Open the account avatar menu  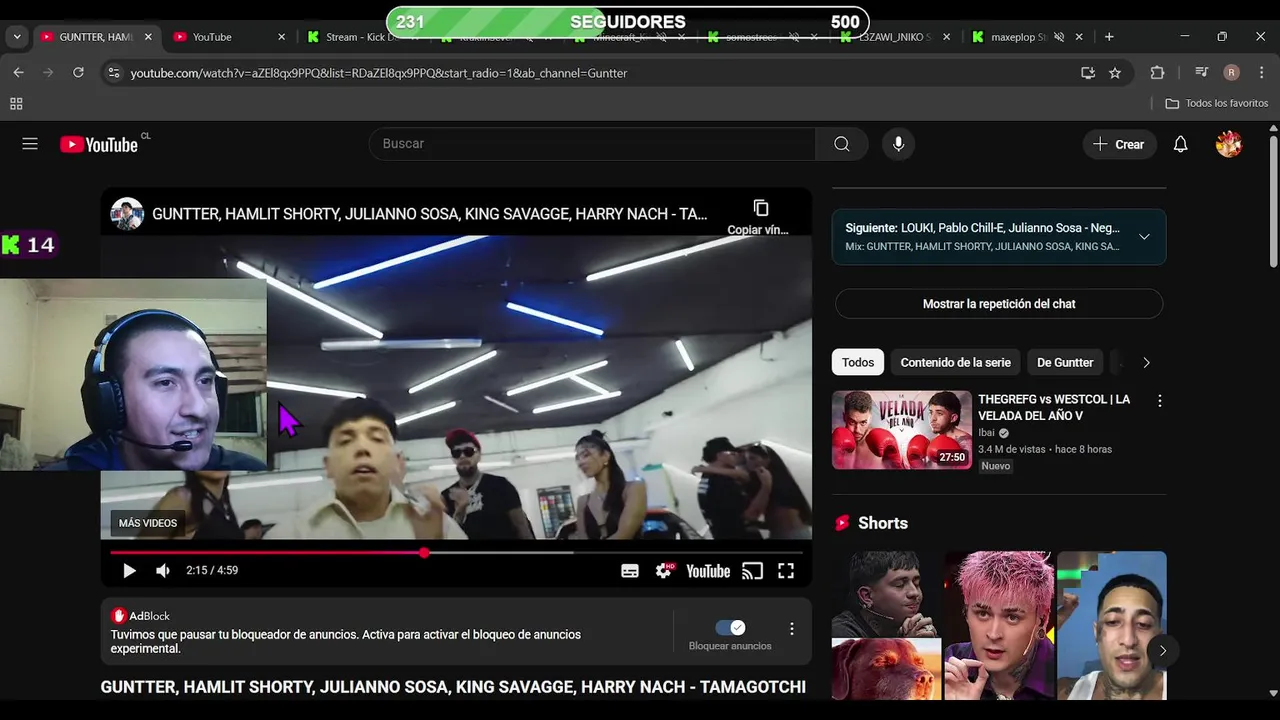point(1229,144)
